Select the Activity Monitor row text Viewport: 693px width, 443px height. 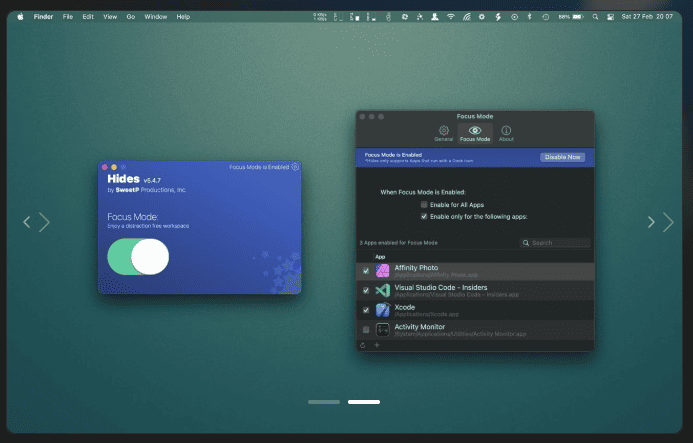[420, 327]
